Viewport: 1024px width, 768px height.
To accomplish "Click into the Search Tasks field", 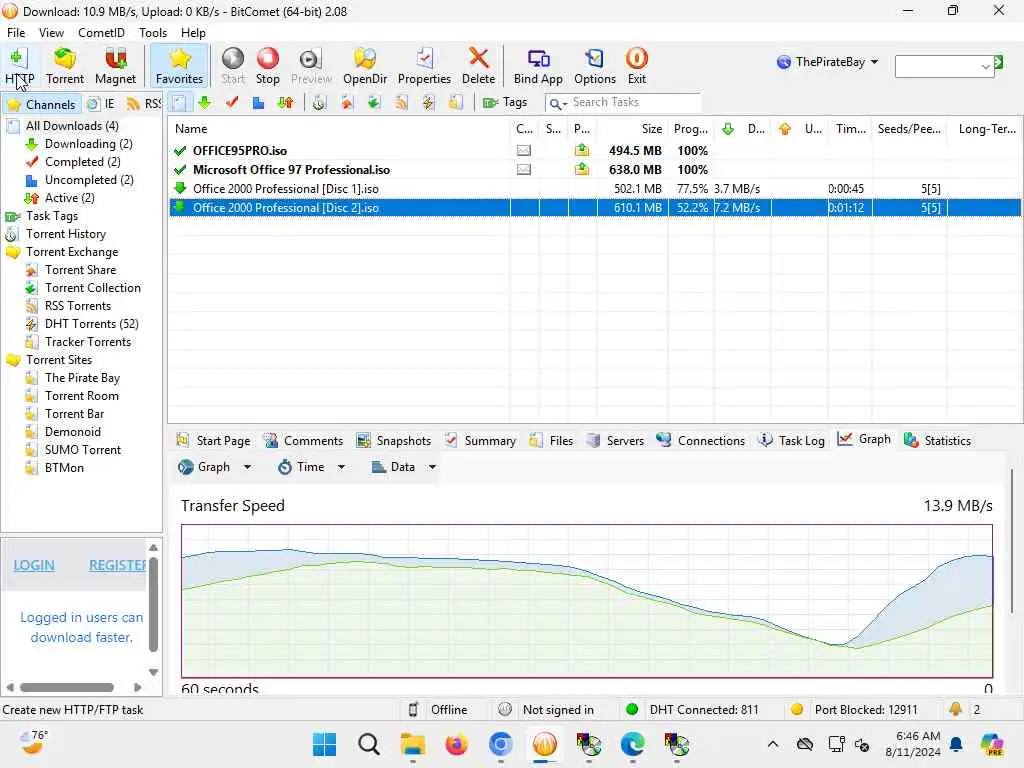I will [x=635, y=103].
